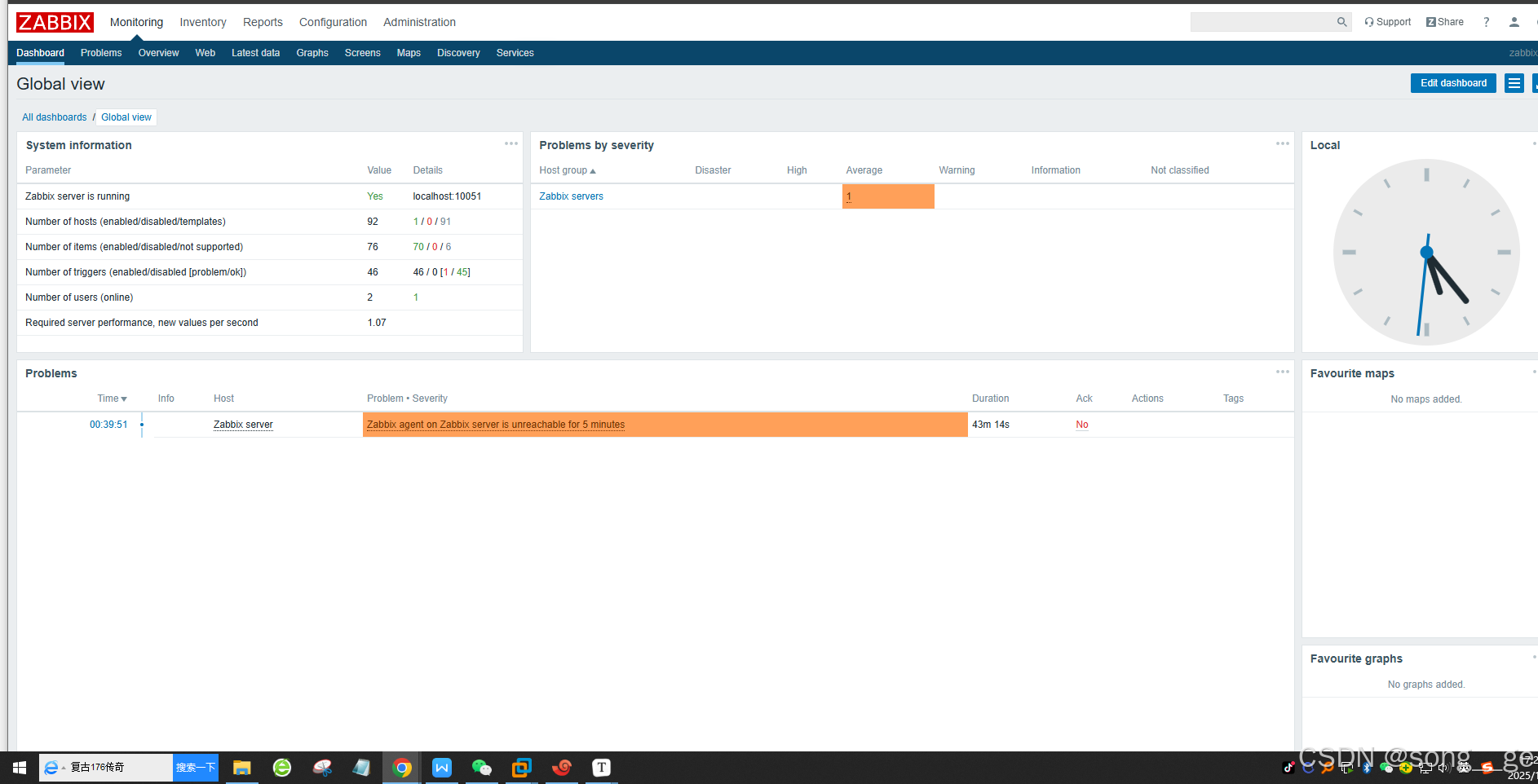Open WeChat in the taskbar
The image size is (1538, 784).
click(482, 768)
